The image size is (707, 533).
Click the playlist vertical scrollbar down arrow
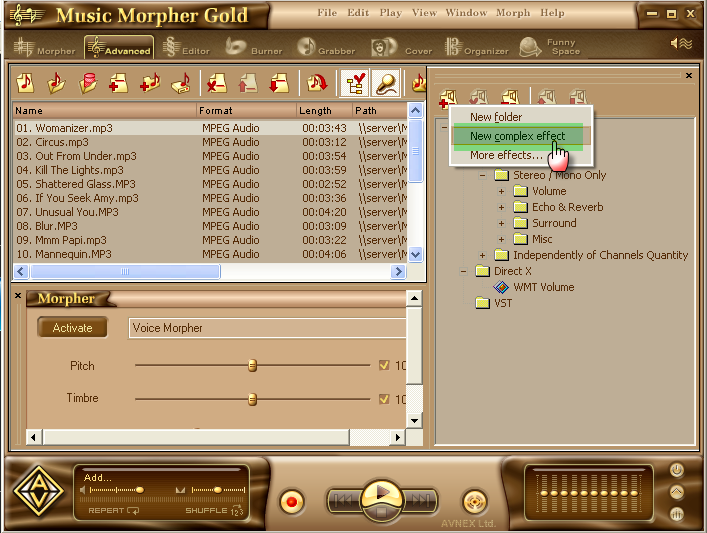(x=415, y=254)
